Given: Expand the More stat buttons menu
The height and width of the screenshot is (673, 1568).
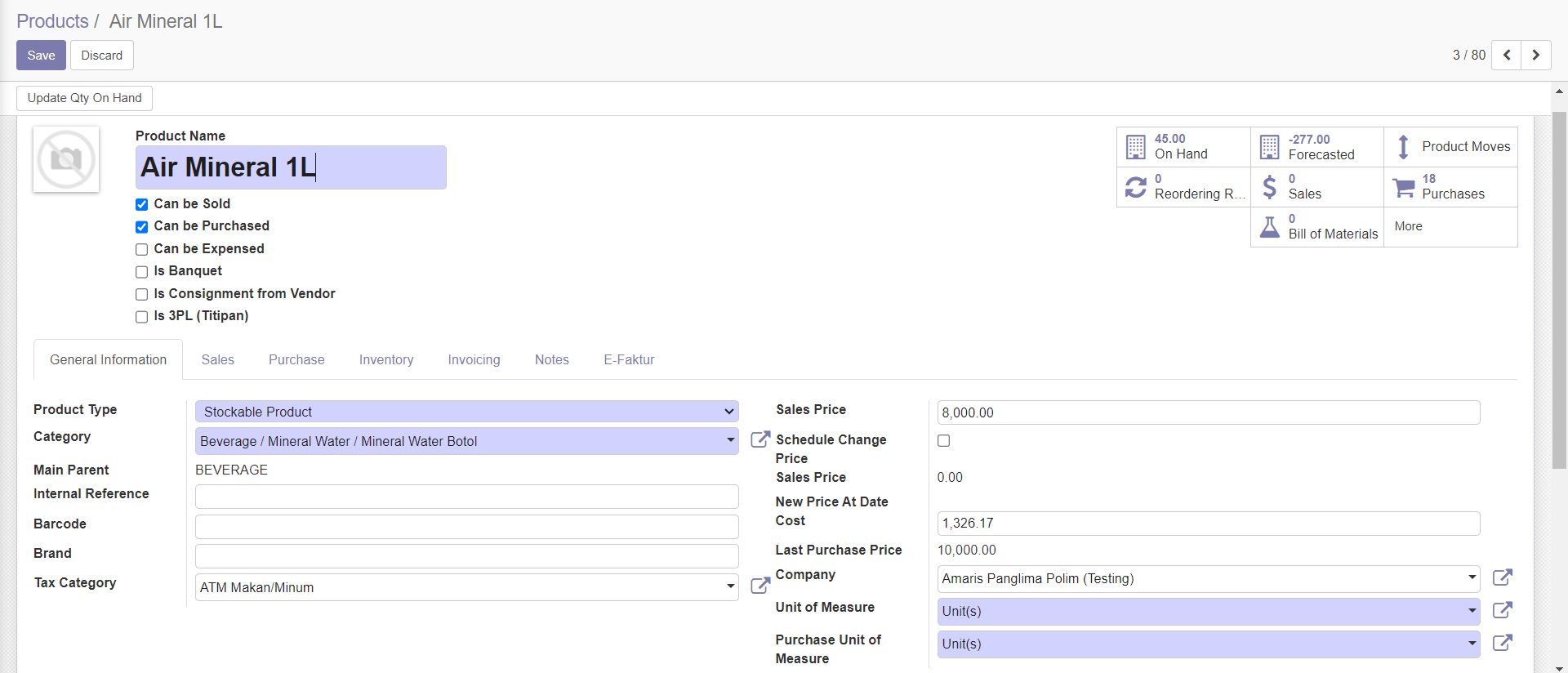Looking at the screenshot, I should tap(1450, 226).
